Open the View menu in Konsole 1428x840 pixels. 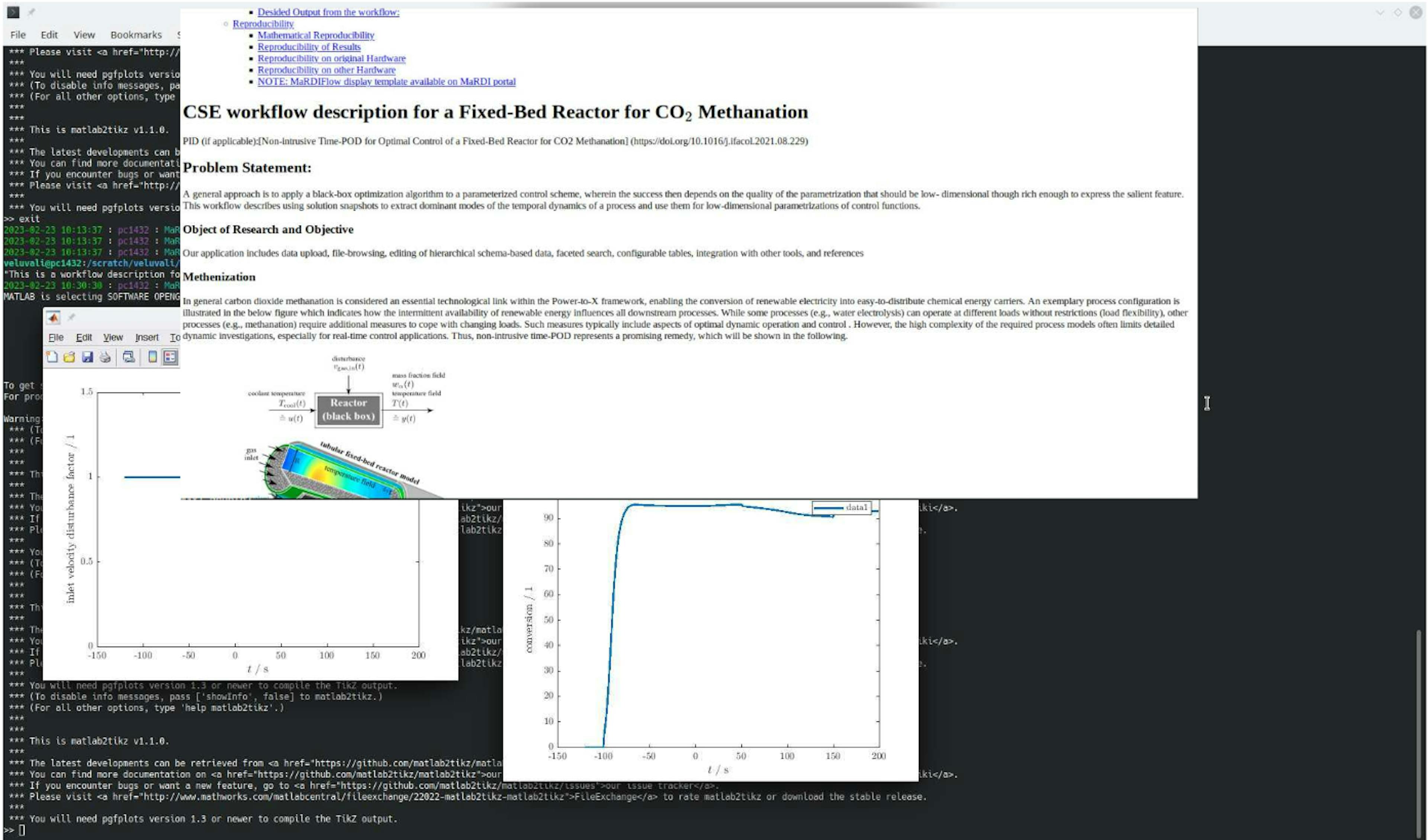tap(84, 35)
